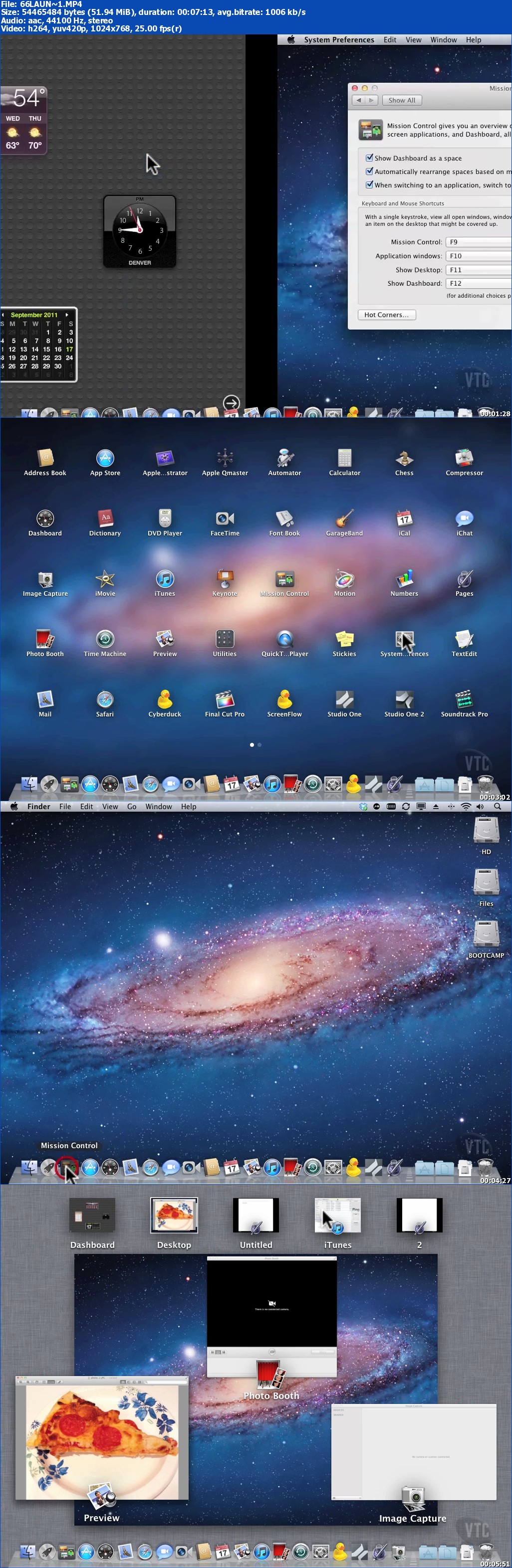Go to previous month on calendar widget
This screenshot has height=1568, width=512.
tap(2, 315)
